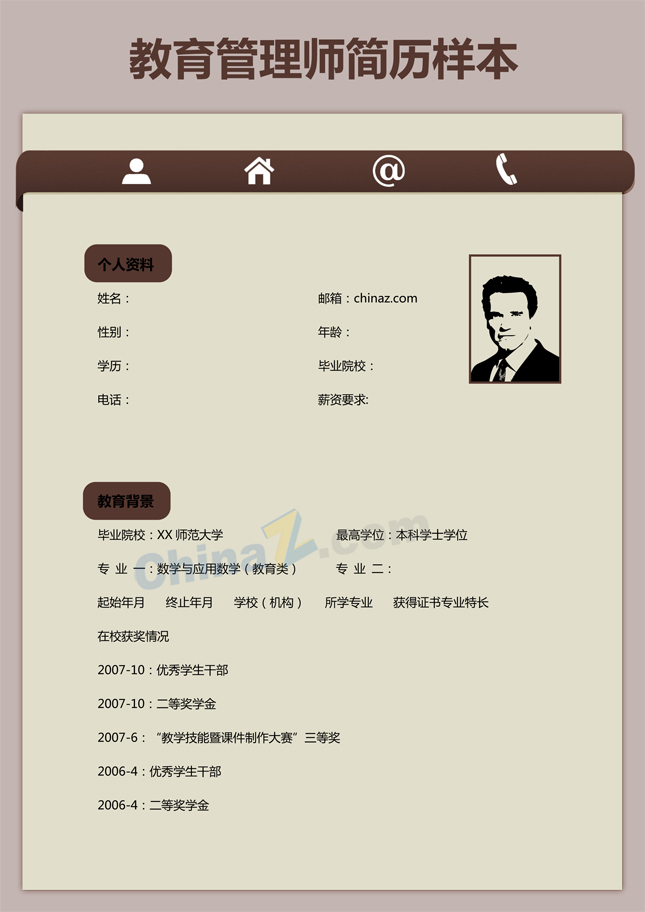The image size is (645, 912).
Task: Click the 专业二 label
Action: pyautogui.click(x=364, y=569)
